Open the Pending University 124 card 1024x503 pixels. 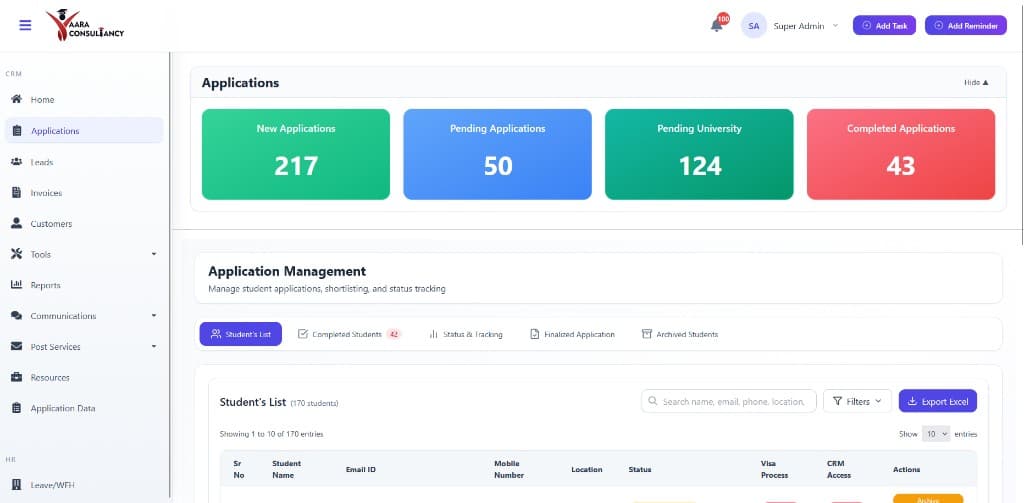point(699,154)
